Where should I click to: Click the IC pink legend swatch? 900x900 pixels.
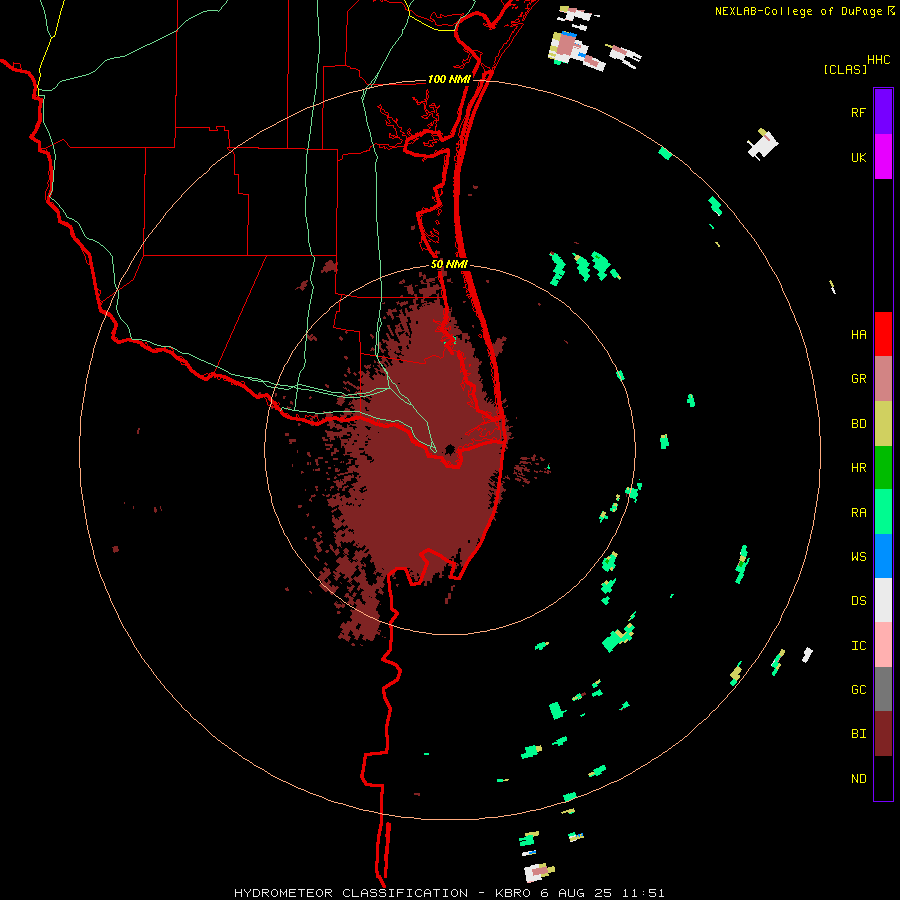pyautogui.click(x=883, y=645)
